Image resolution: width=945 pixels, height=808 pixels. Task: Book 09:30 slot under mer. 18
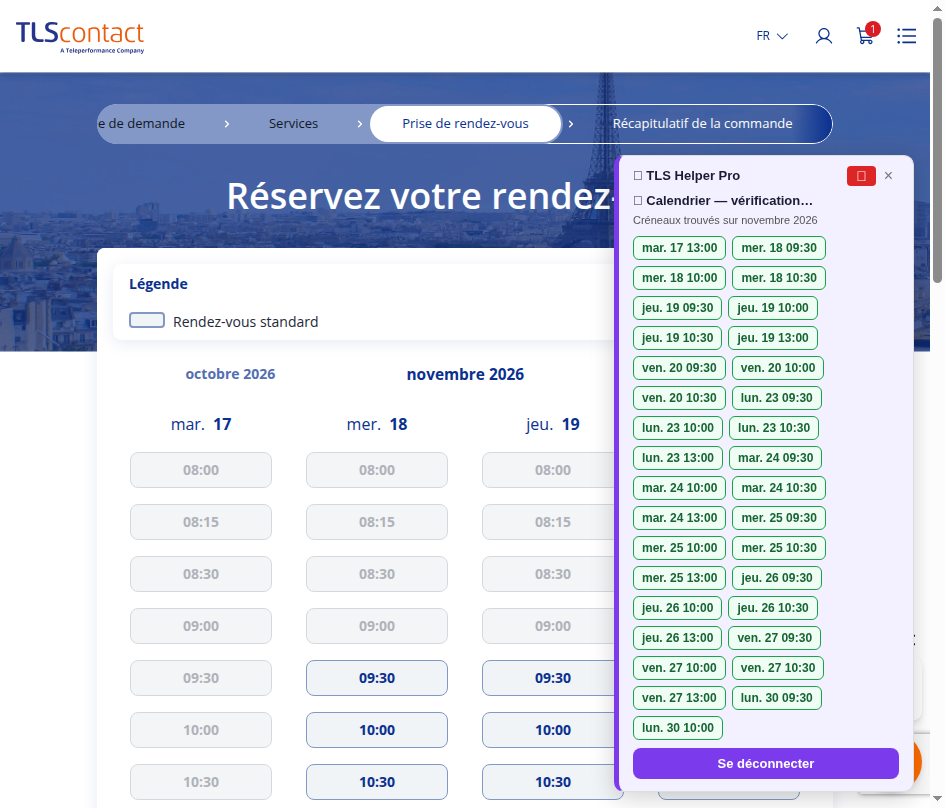(377, 678)
